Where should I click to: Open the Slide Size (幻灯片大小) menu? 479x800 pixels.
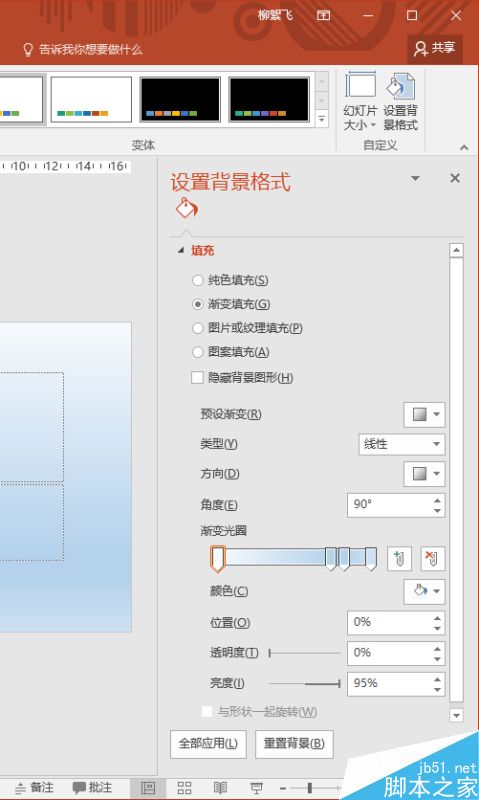click(x=360, y=102)
